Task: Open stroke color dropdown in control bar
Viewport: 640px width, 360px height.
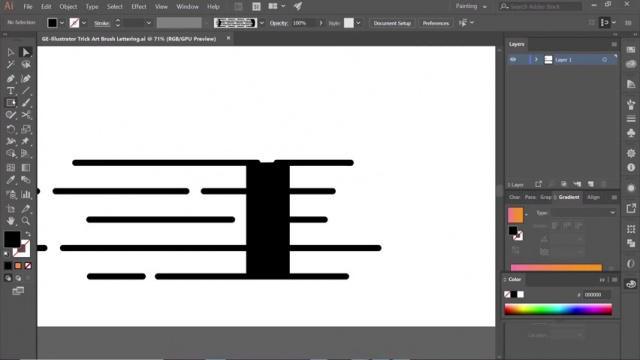Action: point(84,23)
